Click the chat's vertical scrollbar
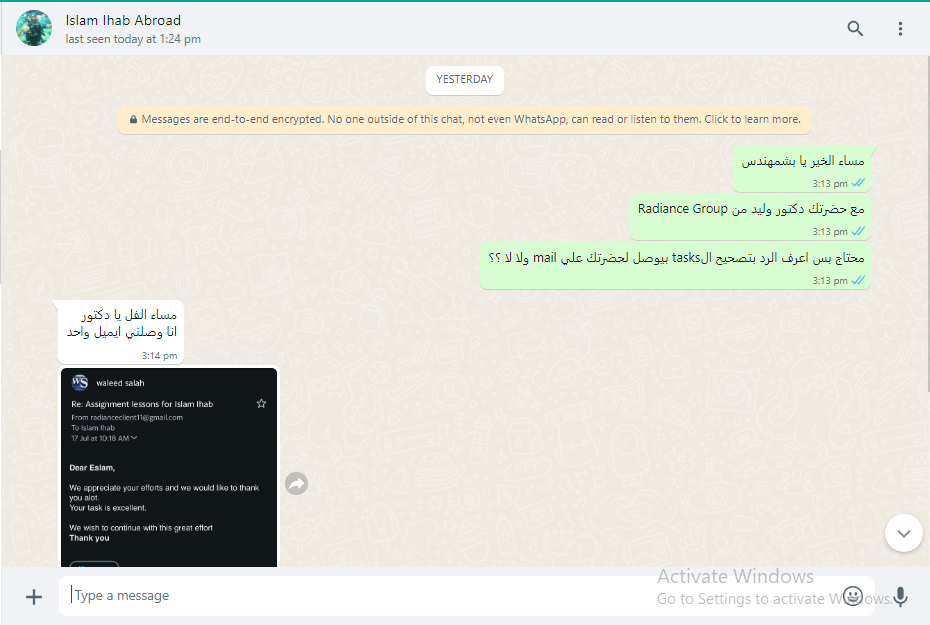This screenshot has height=625, width=930. (x=927, y=224)
